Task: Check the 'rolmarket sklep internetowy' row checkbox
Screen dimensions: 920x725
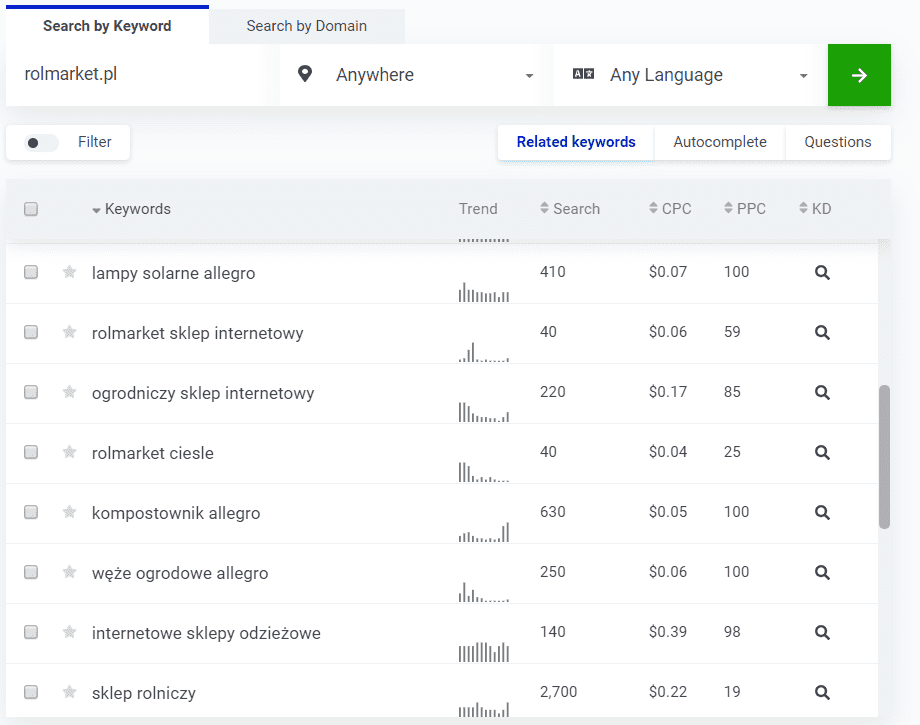Action: 31,332
